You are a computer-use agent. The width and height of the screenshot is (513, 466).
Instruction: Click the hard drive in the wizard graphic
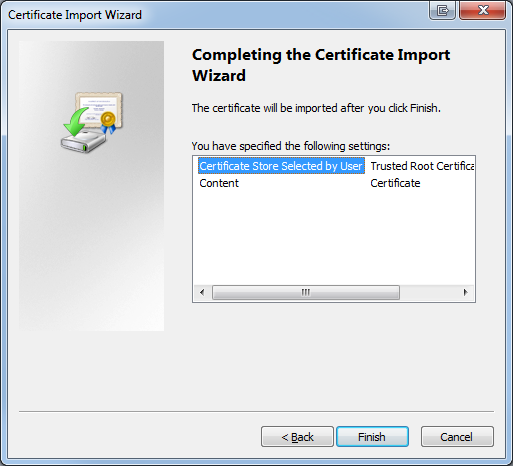tap(83, 142)
